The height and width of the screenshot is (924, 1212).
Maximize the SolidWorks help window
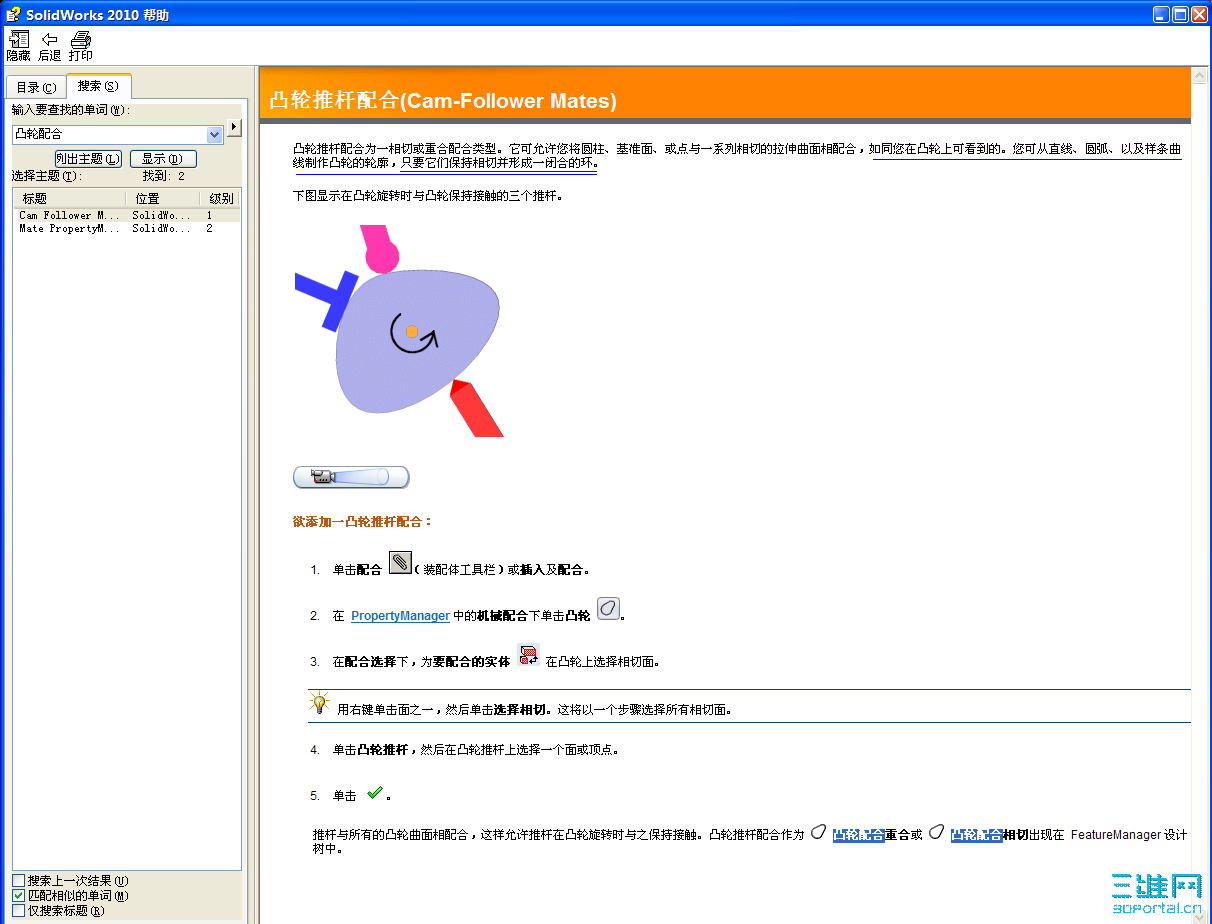point(1180,14)
